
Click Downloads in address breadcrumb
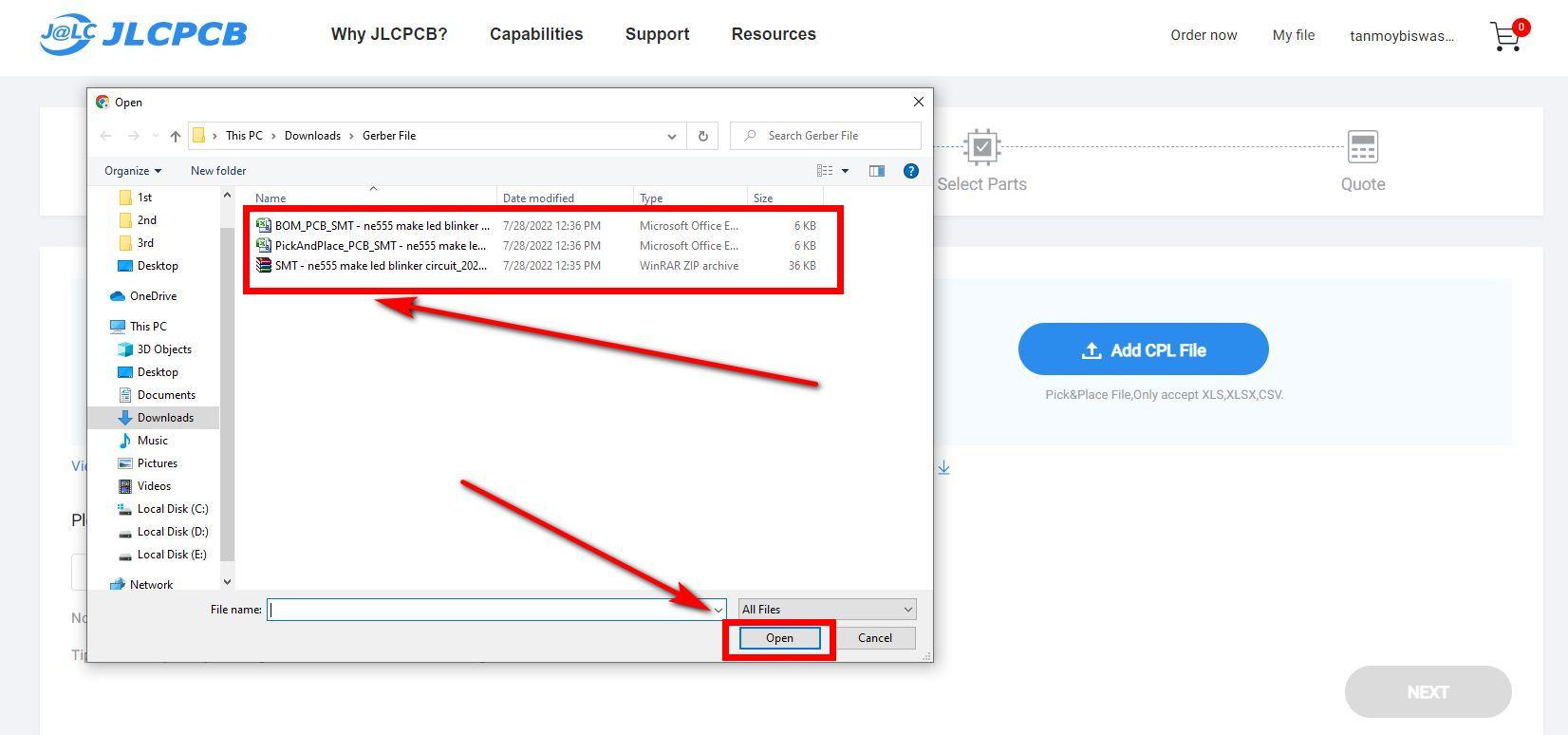[x=312, y=136]
